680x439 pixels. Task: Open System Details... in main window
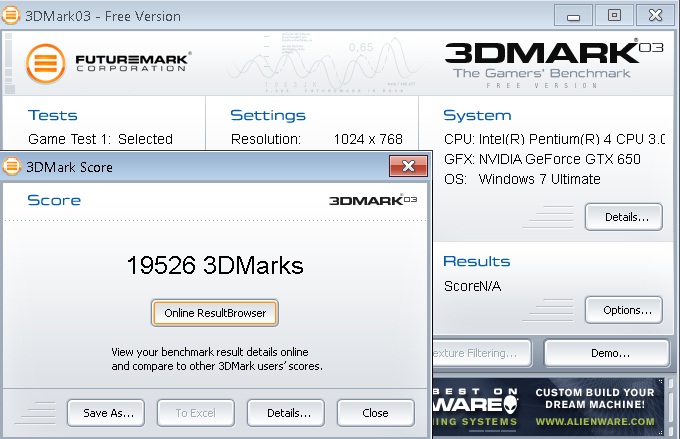[624, 217]
